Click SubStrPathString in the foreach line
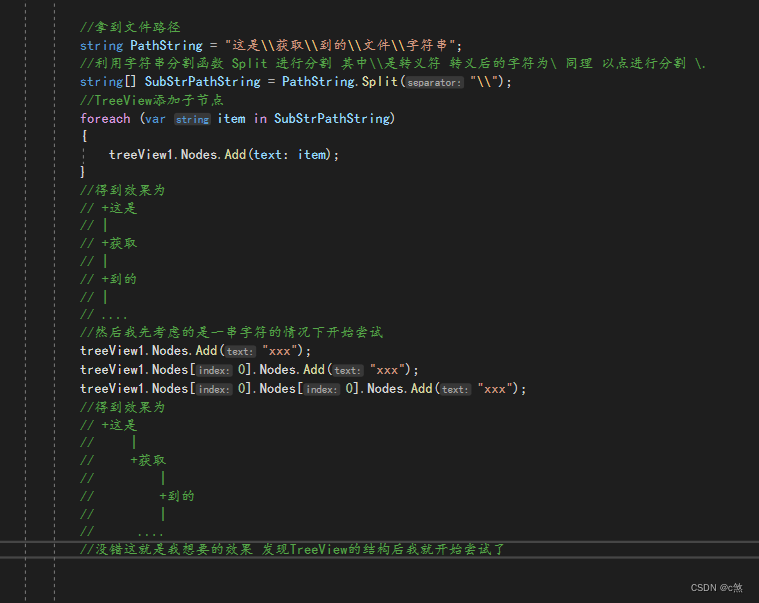Image resolution: width=759 pixels, height=603 pixels. click(332, 119)
